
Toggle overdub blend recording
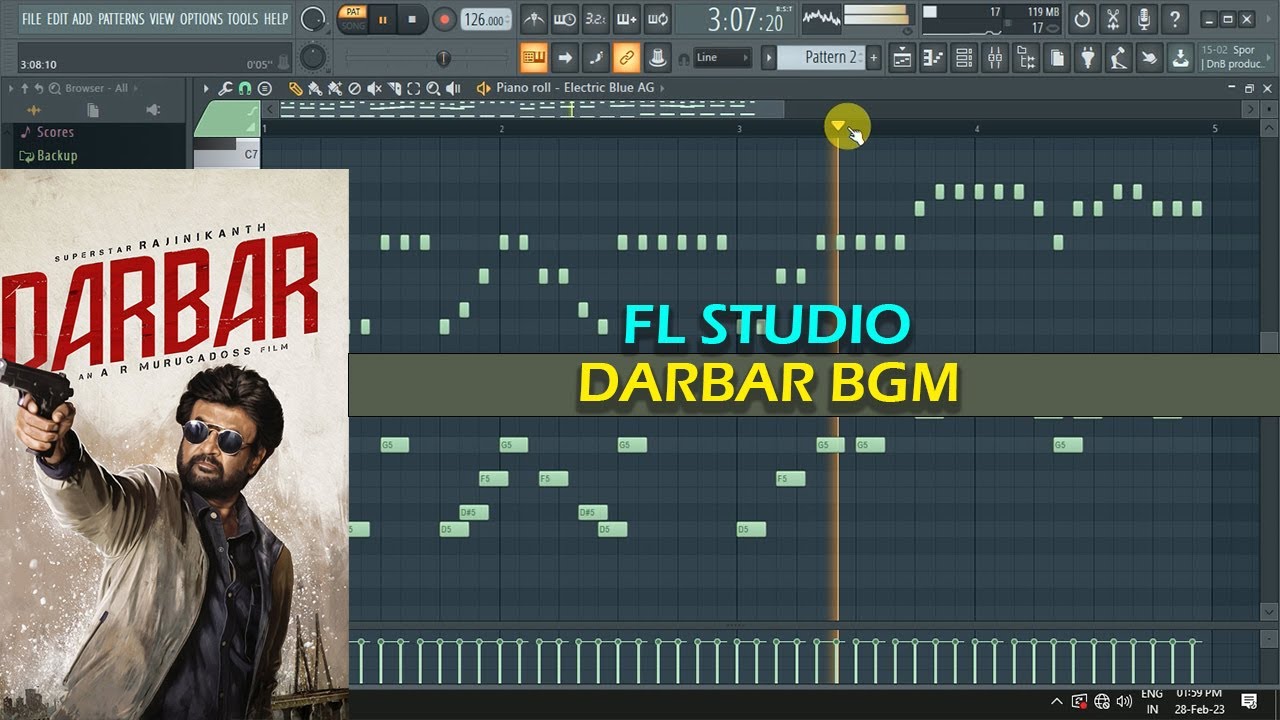(x=627, y=19)
